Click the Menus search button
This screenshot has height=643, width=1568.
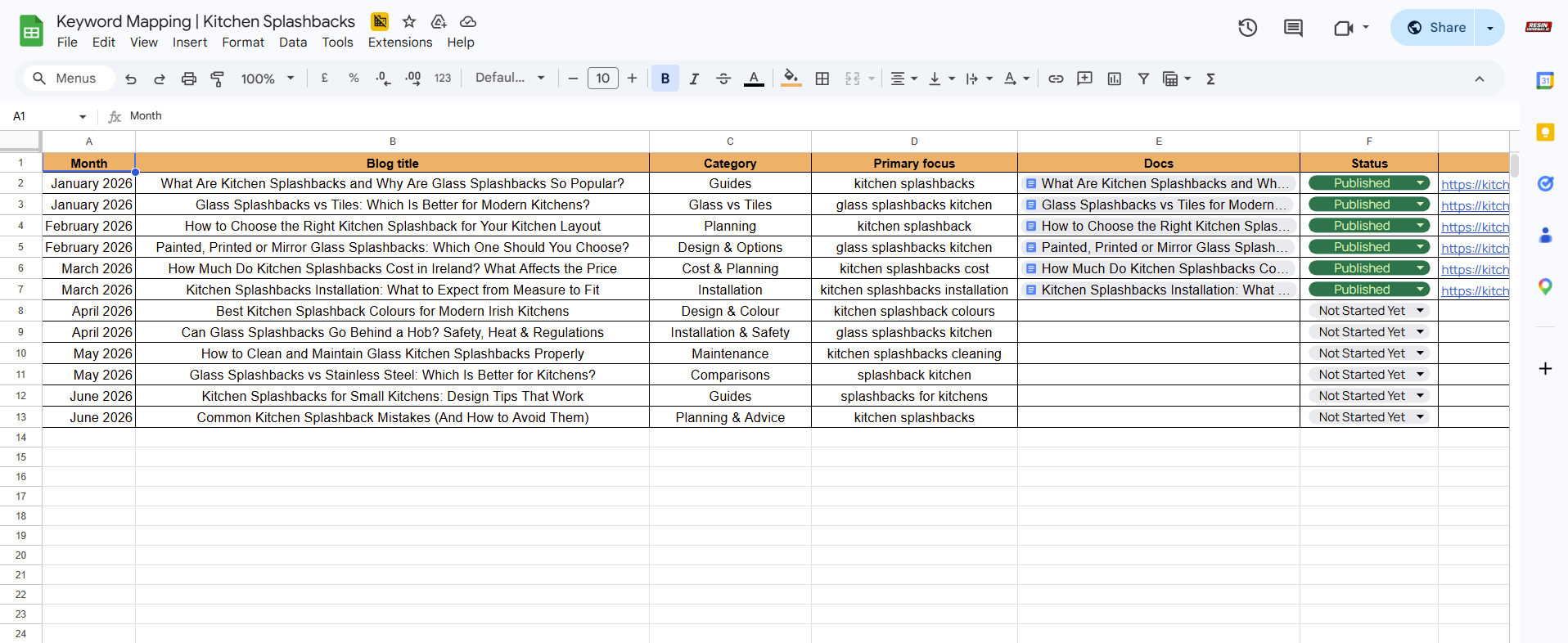[68, 79]
